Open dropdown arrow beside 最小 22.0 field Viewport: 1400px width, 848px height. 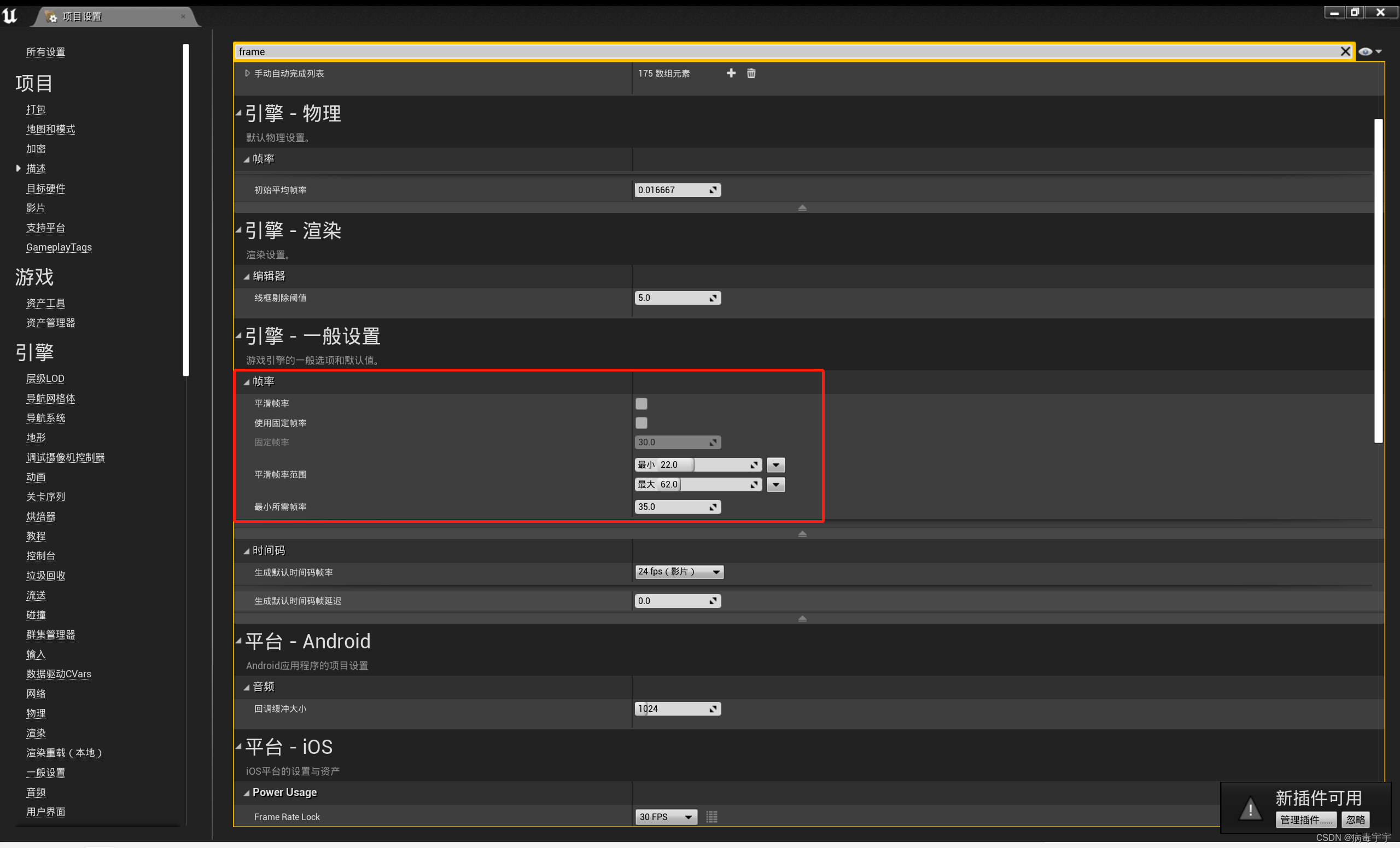click(775, 464)
